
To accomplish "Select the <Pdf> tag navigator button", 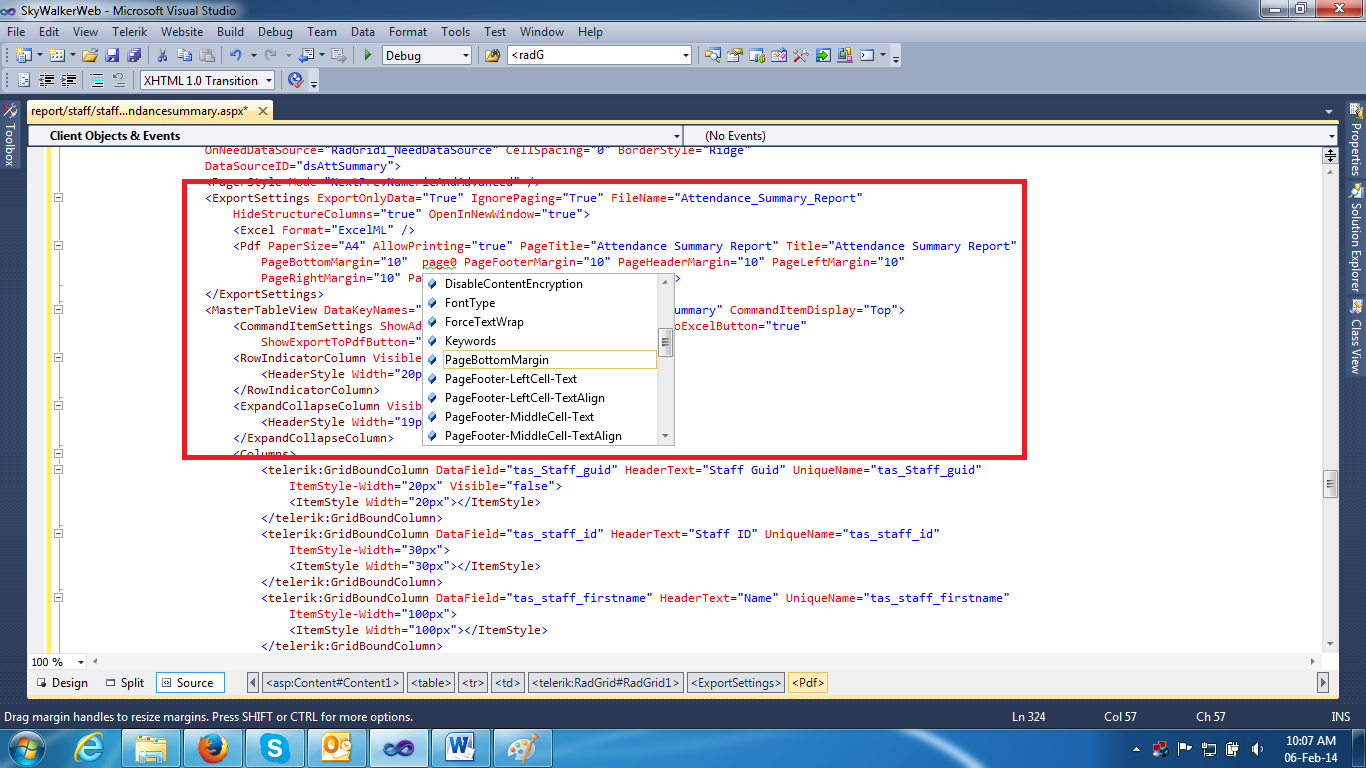I will pos(808,683).
